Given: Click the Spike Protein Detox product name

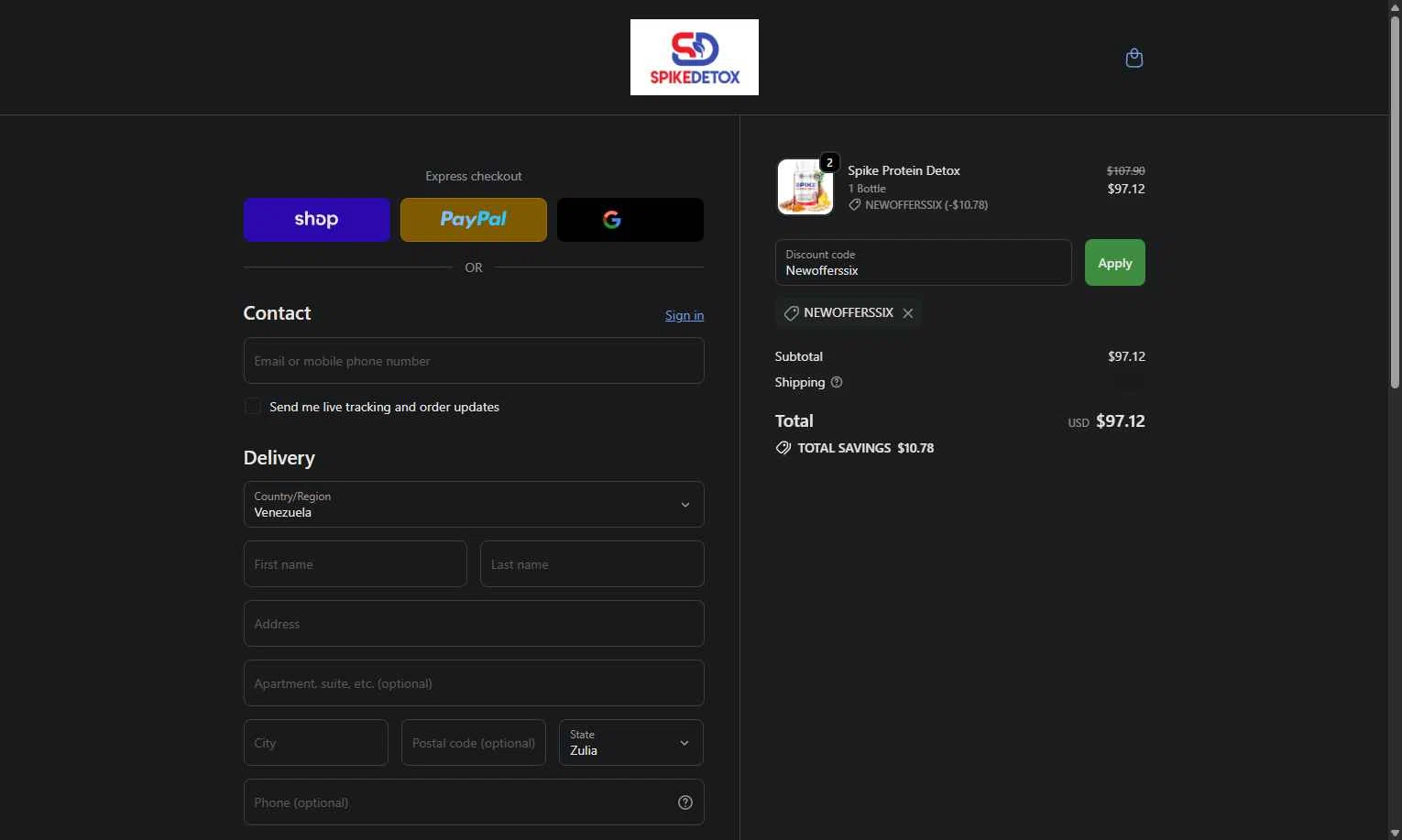Looking at the screenshot, I should click(x=904, y=170).
